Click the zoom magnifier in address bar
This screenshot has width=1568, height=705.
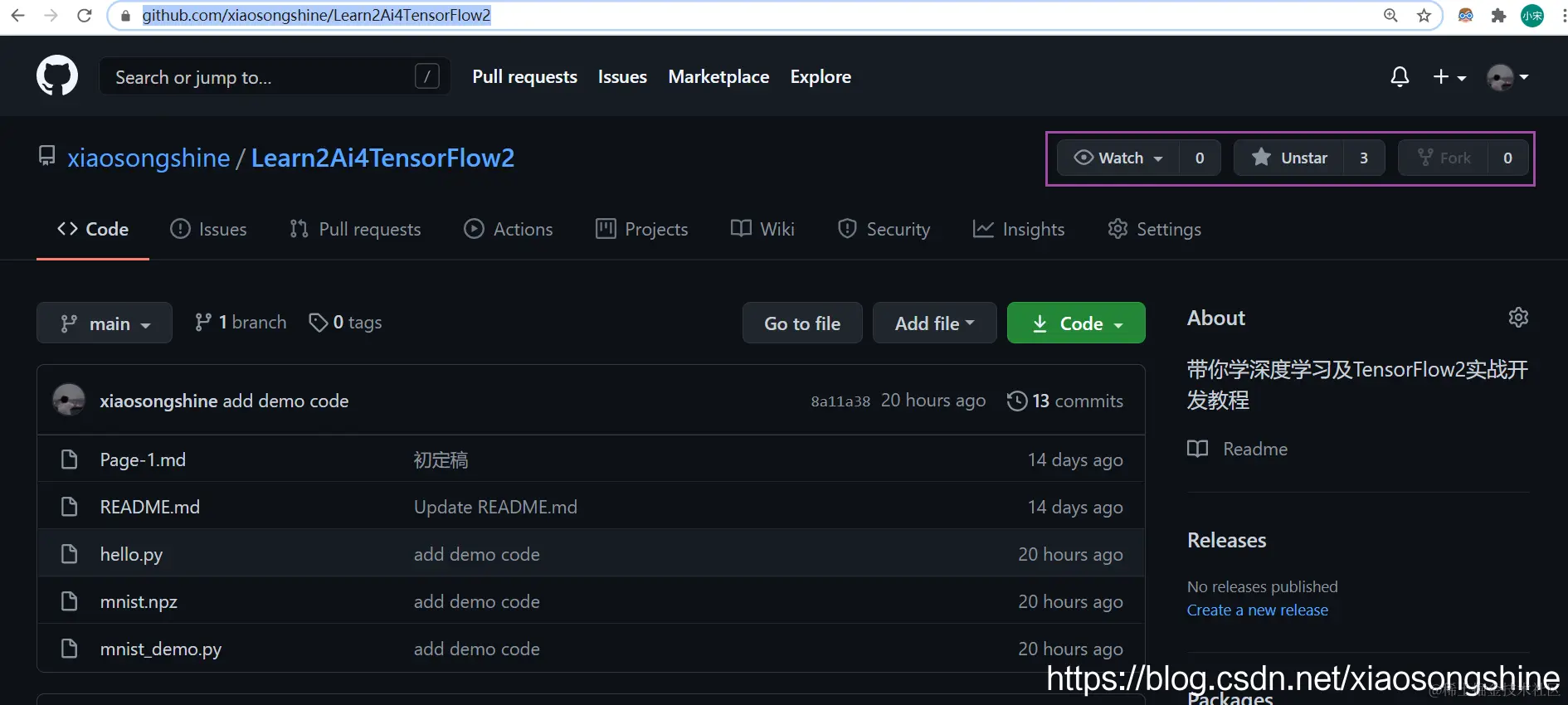click(x=1391, y=15)
